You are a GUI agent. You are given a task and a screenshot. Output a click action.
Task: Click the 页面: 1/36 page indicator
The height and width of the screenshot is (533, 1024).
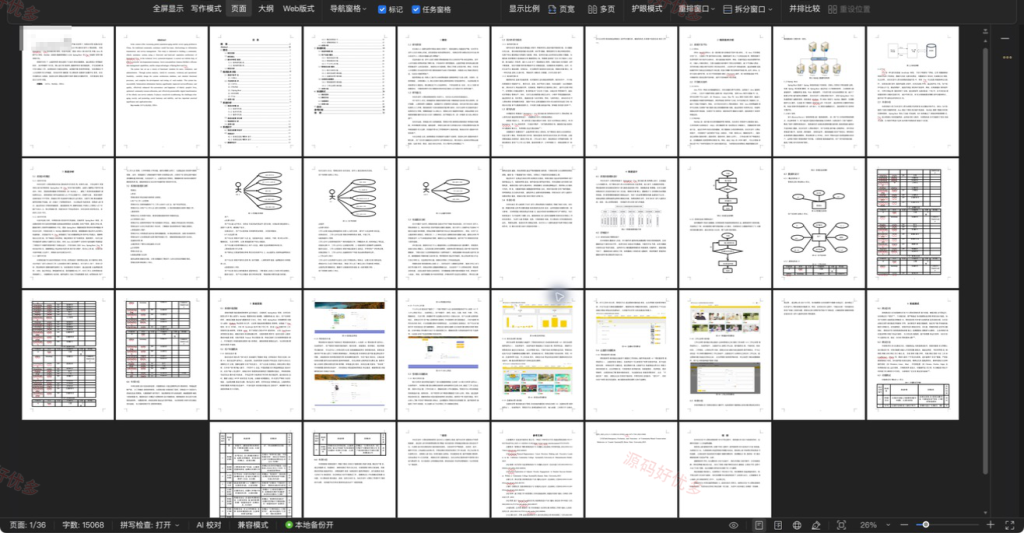click(x=28, y=525)
